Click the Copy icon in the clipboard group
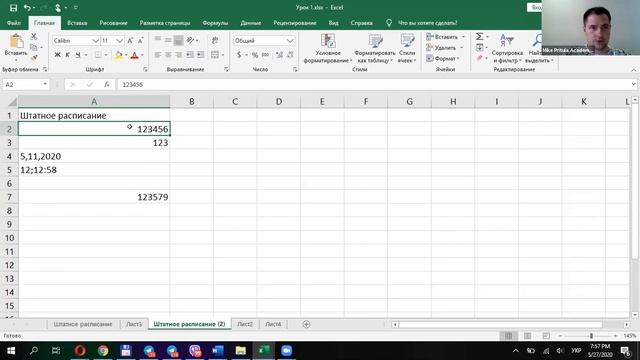 (34, 47)
